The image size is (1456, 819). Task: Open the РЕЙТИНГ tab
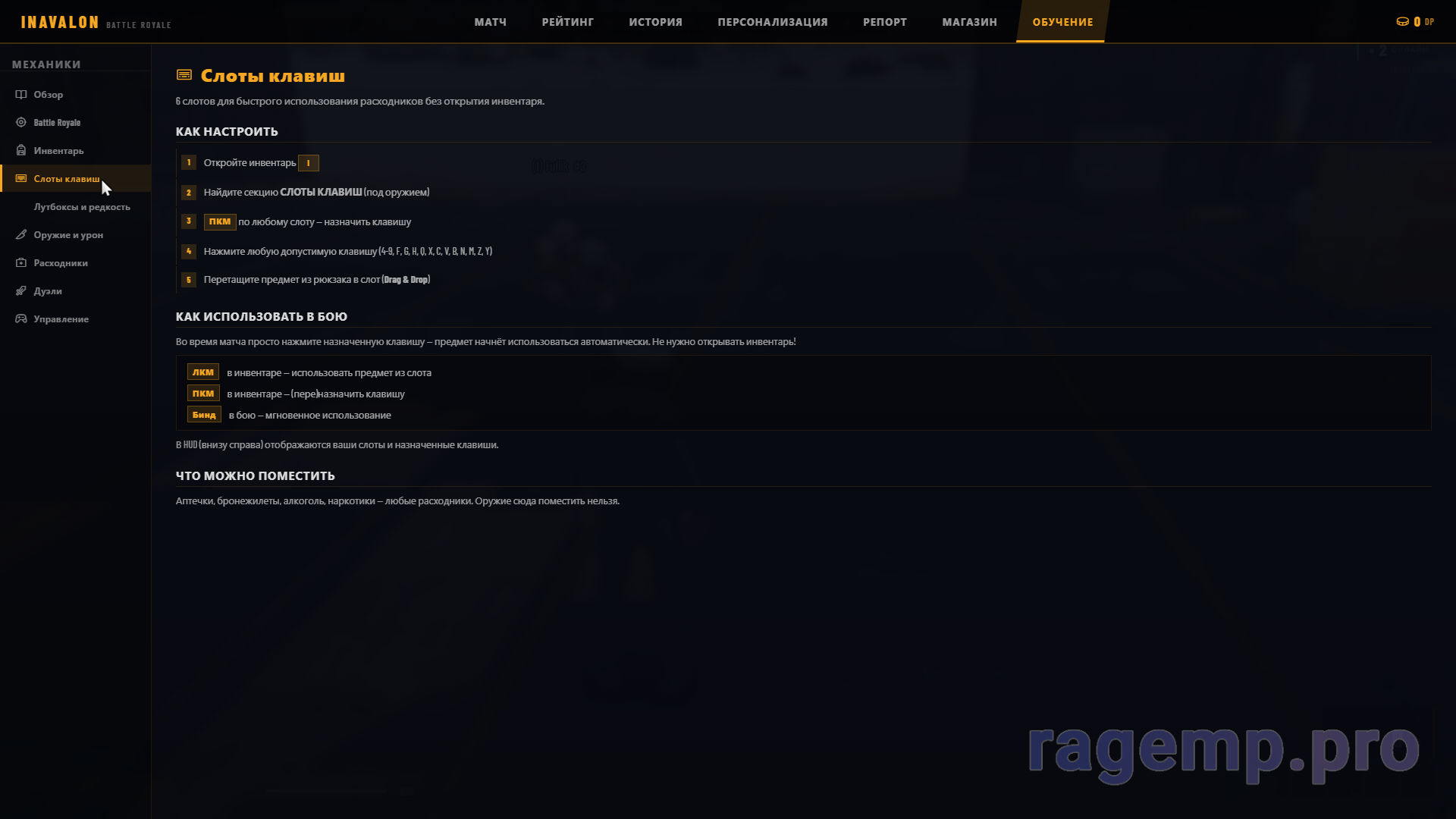click(567, 22)
